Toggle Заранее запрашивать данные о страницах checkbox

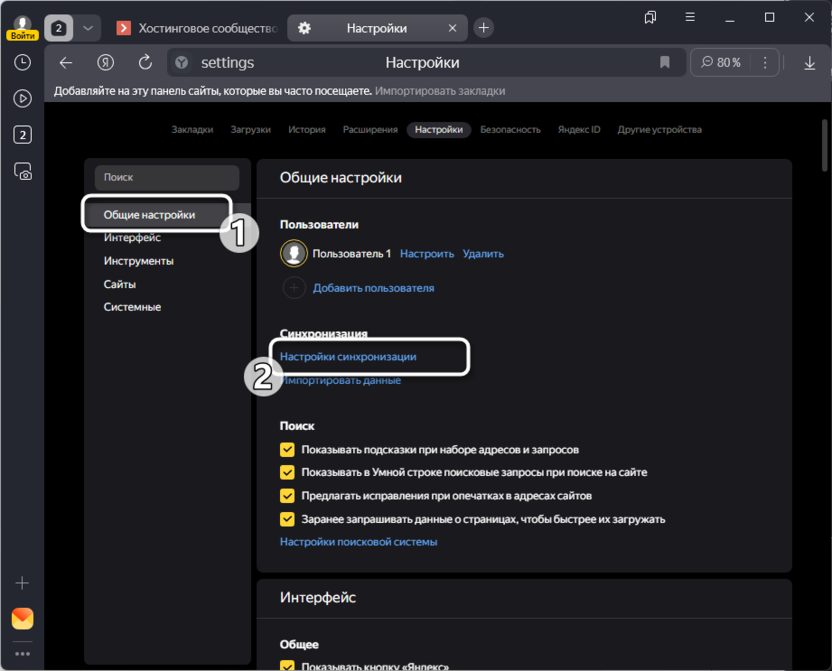(287, 519)
